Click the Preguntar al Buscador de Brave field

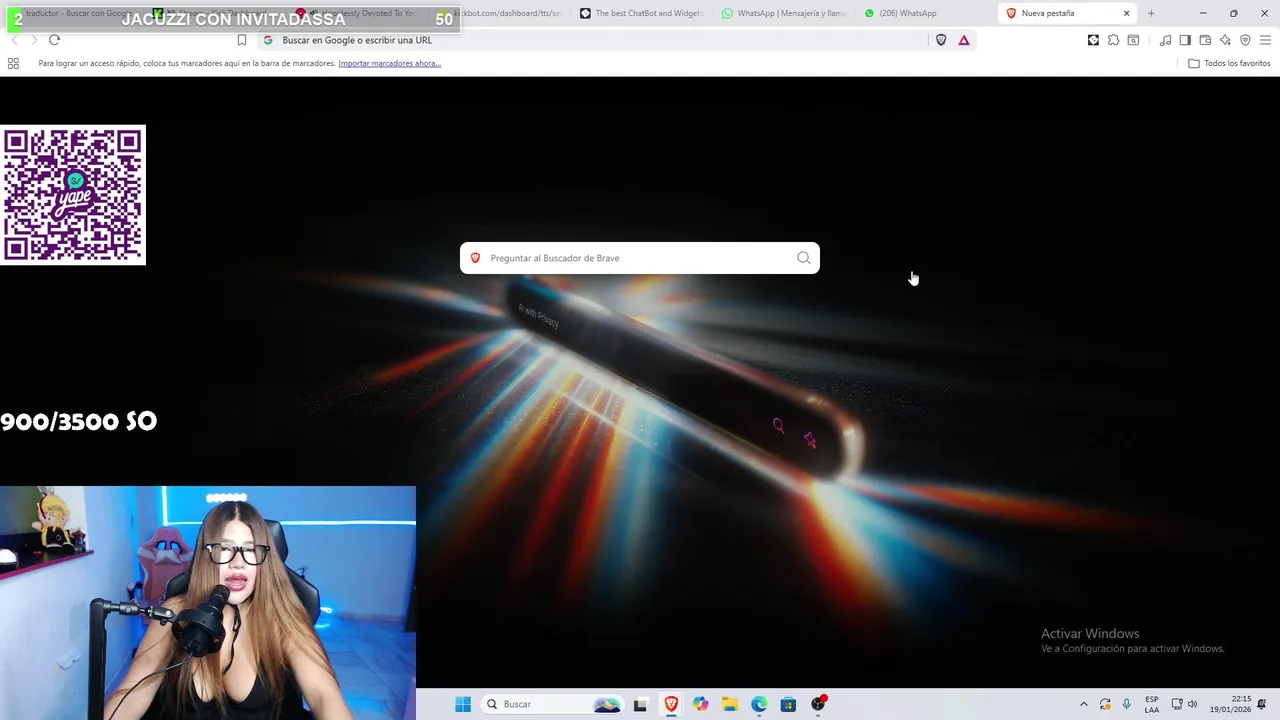[640, 258]
